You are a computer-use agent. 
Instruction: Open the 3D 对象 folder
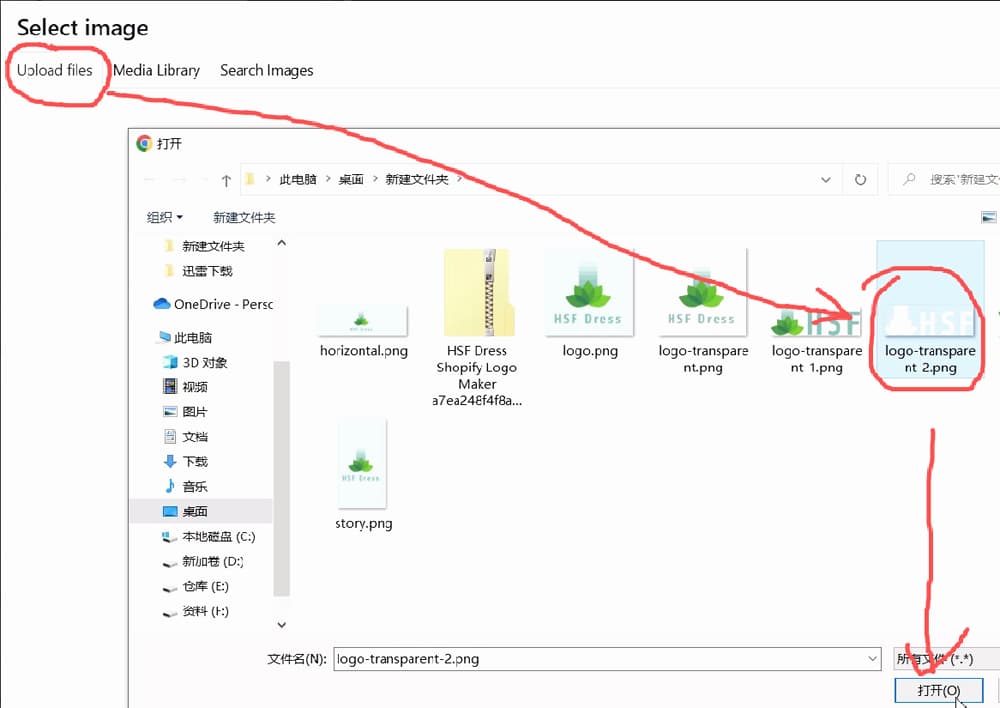tap(196, 362)
